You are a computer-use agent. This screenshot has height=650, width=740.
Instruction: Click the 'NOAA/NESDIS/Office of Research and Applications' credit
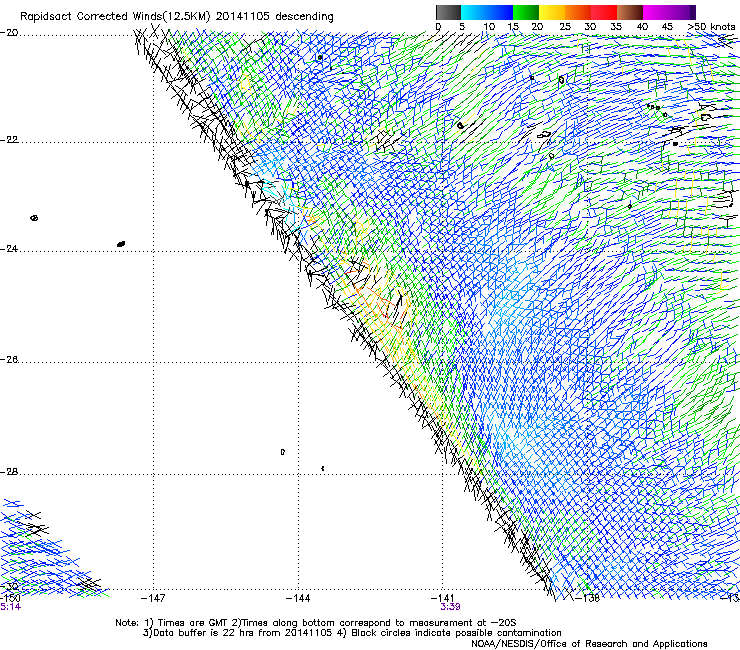tap(589, 644)
